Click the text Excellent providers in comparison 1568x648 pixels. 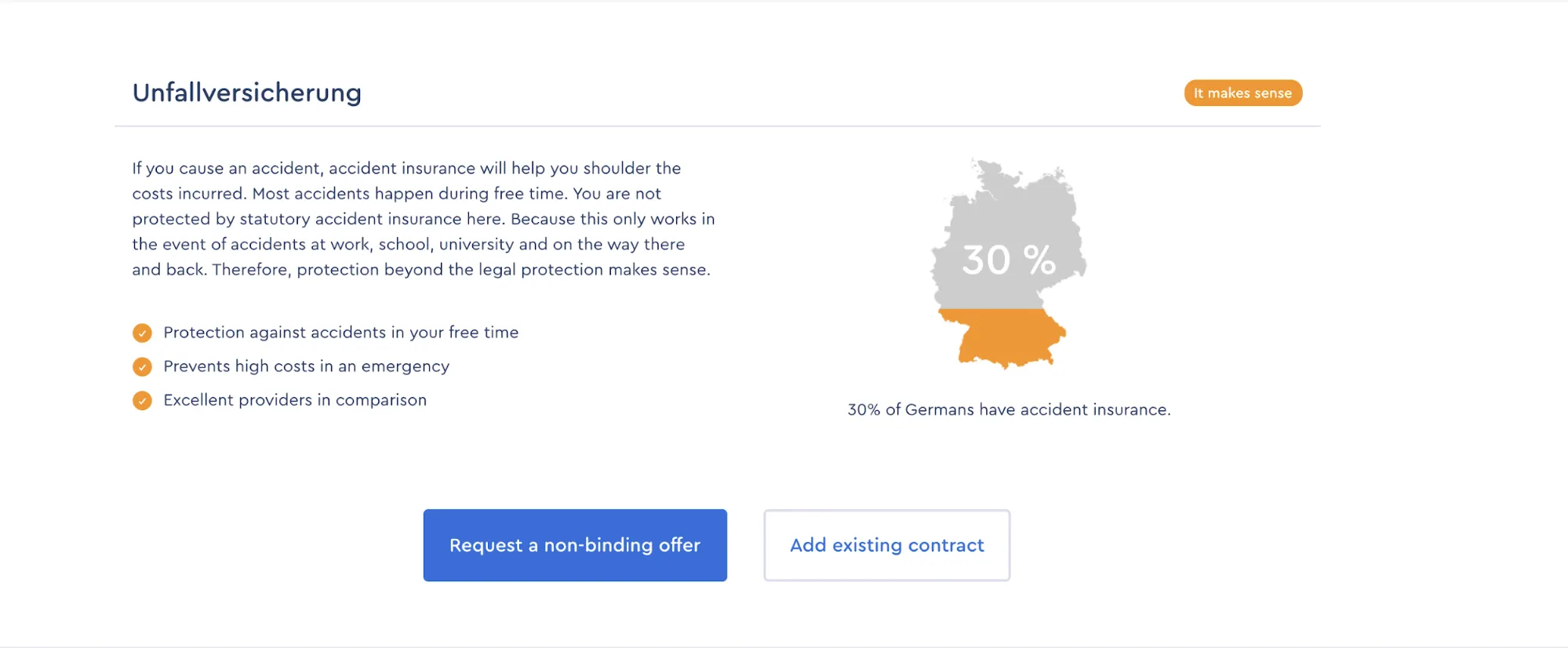pos(295,400)
